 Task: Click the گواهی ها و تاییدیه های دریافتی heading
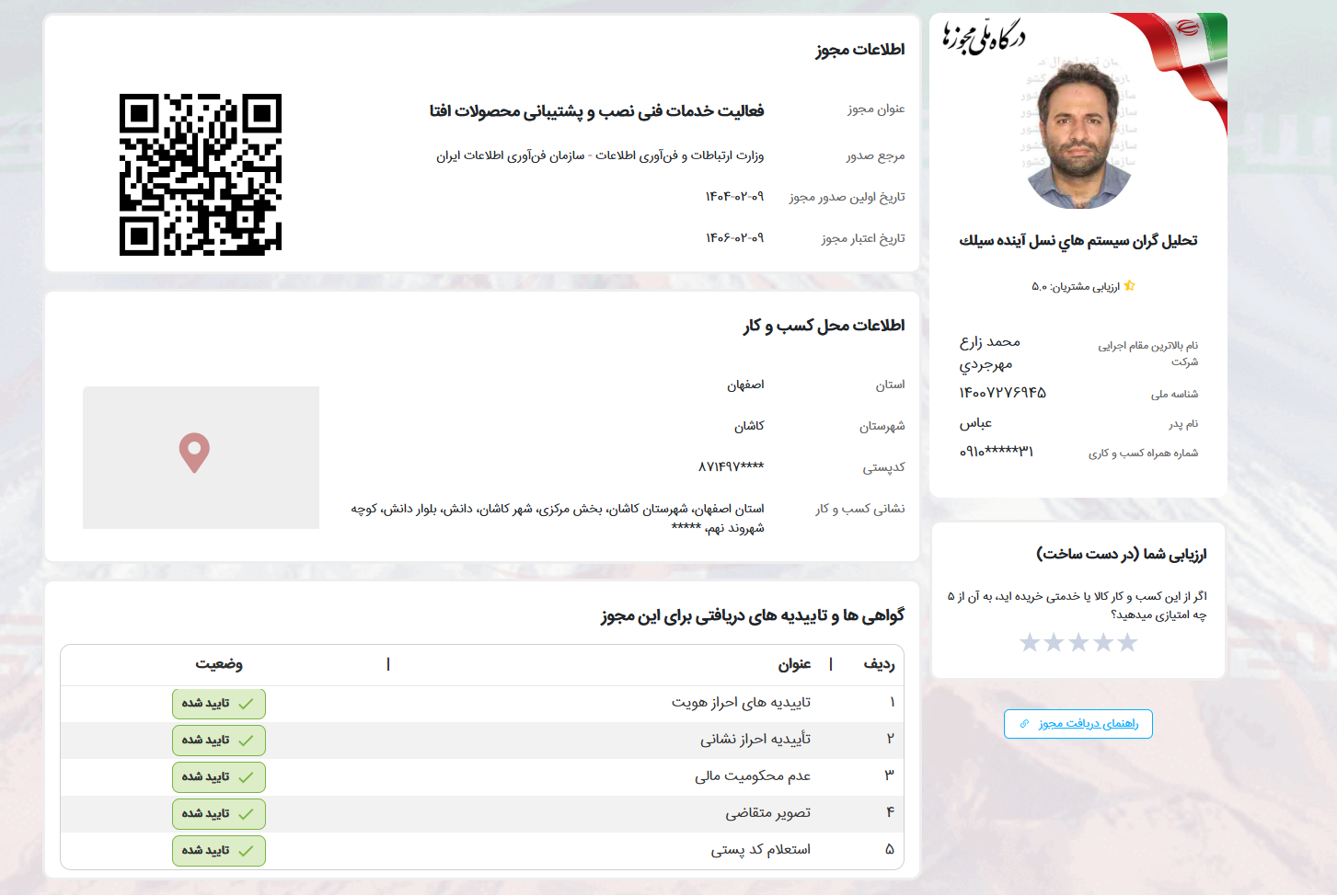point(753,615)
